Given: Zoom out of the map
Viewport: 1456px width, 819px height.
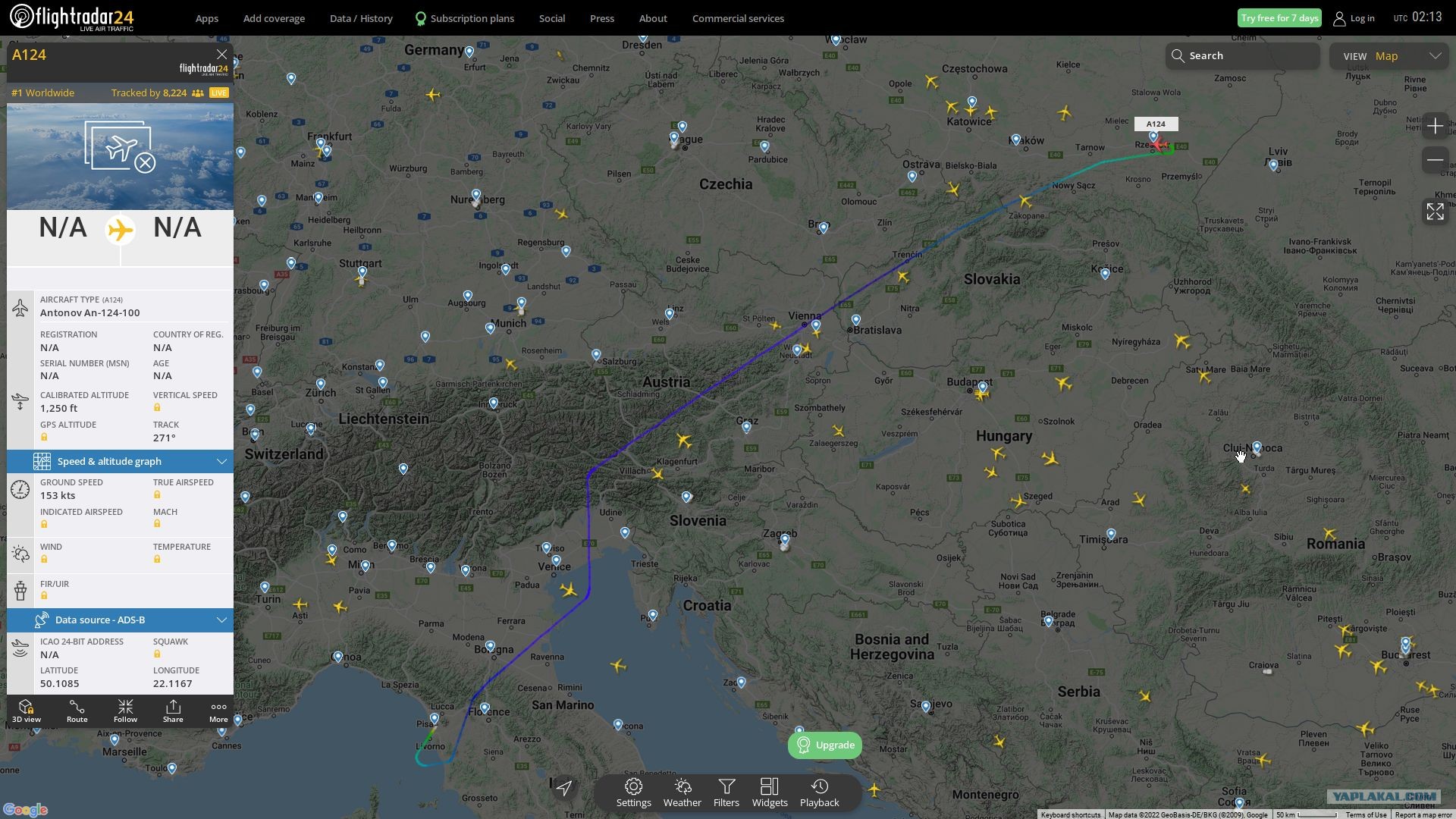Looking at the screenshot, I should pyautogui.click(x=1435, y=160).
